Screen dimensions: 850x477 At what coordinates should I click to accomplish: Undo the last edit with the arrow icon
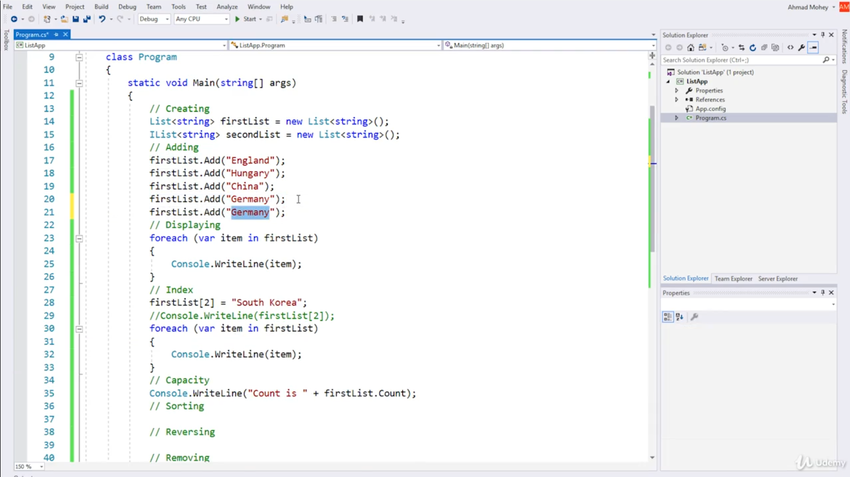(102, 19)
